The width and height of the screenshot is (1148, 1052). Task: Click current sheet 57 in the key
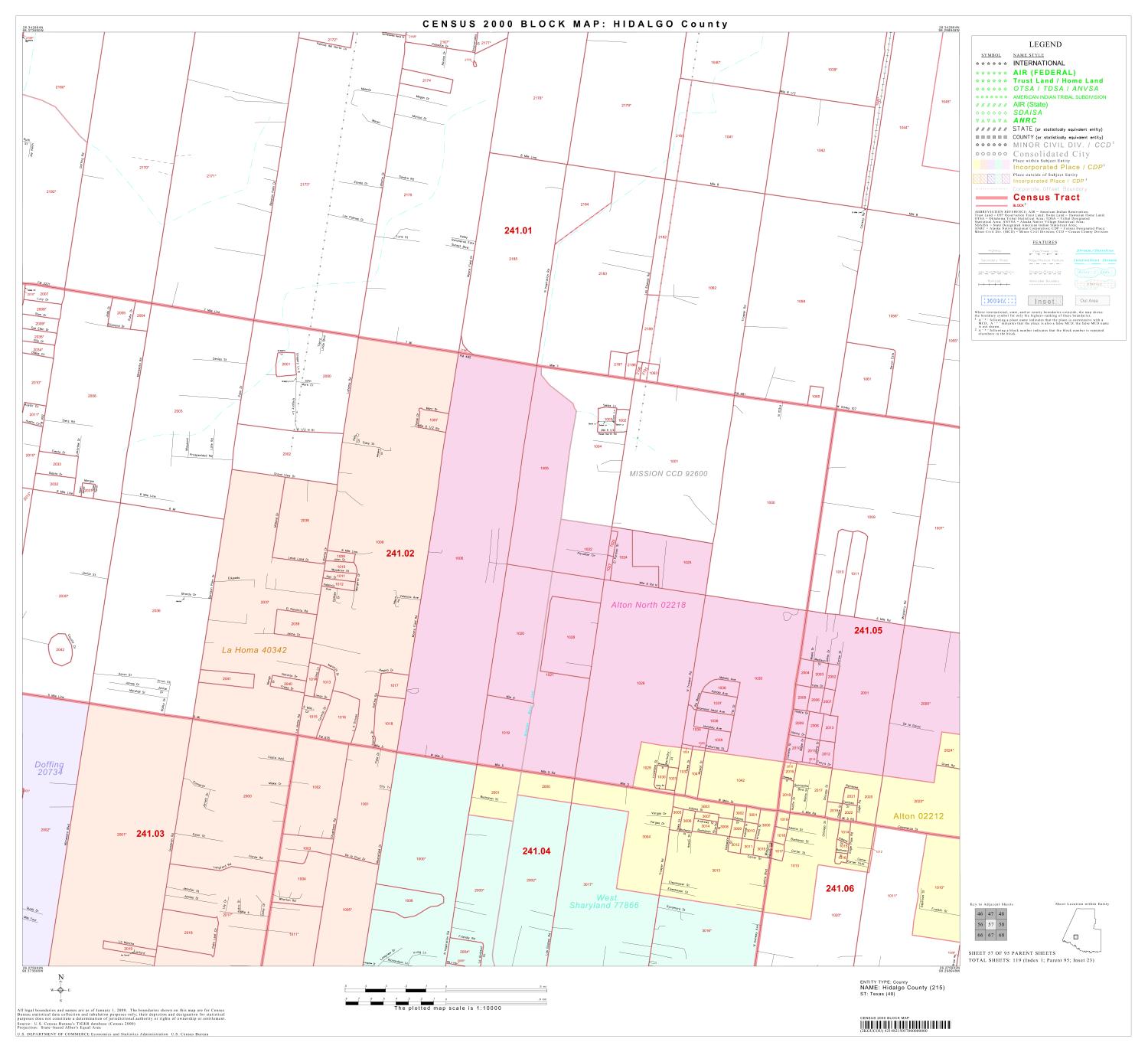tap(990, 924)
